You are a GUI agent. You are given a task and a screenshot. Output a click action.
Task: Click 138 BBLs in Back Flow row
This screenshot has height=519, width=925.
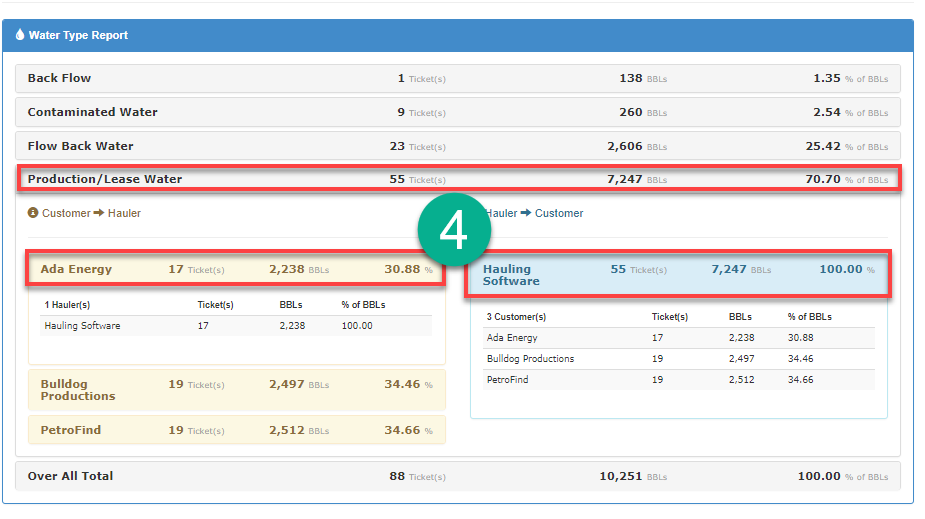[643, 78]
